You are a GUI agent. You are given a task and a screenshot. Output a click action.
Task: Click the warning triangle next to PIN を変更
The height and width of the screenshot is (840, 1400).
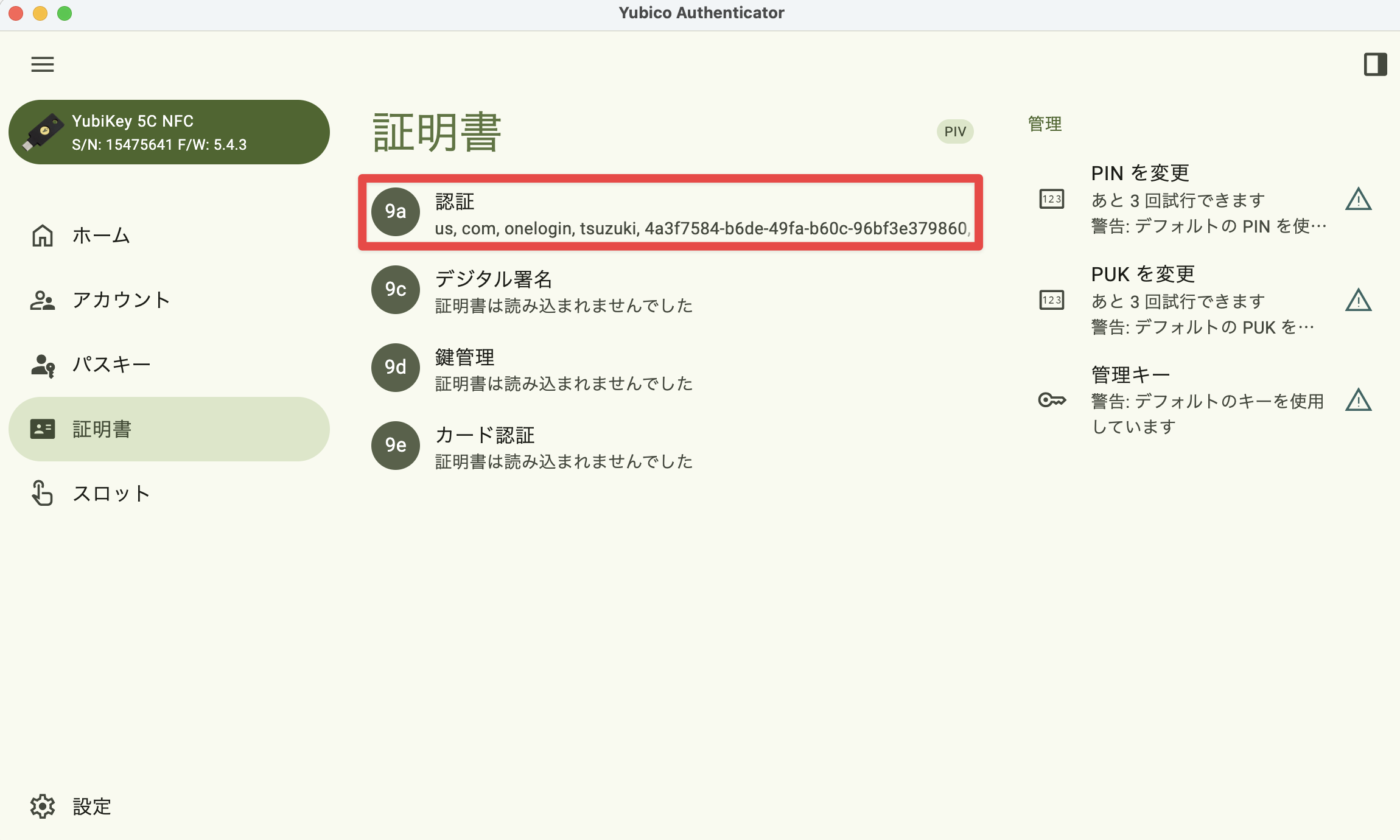coord(1358,199)
